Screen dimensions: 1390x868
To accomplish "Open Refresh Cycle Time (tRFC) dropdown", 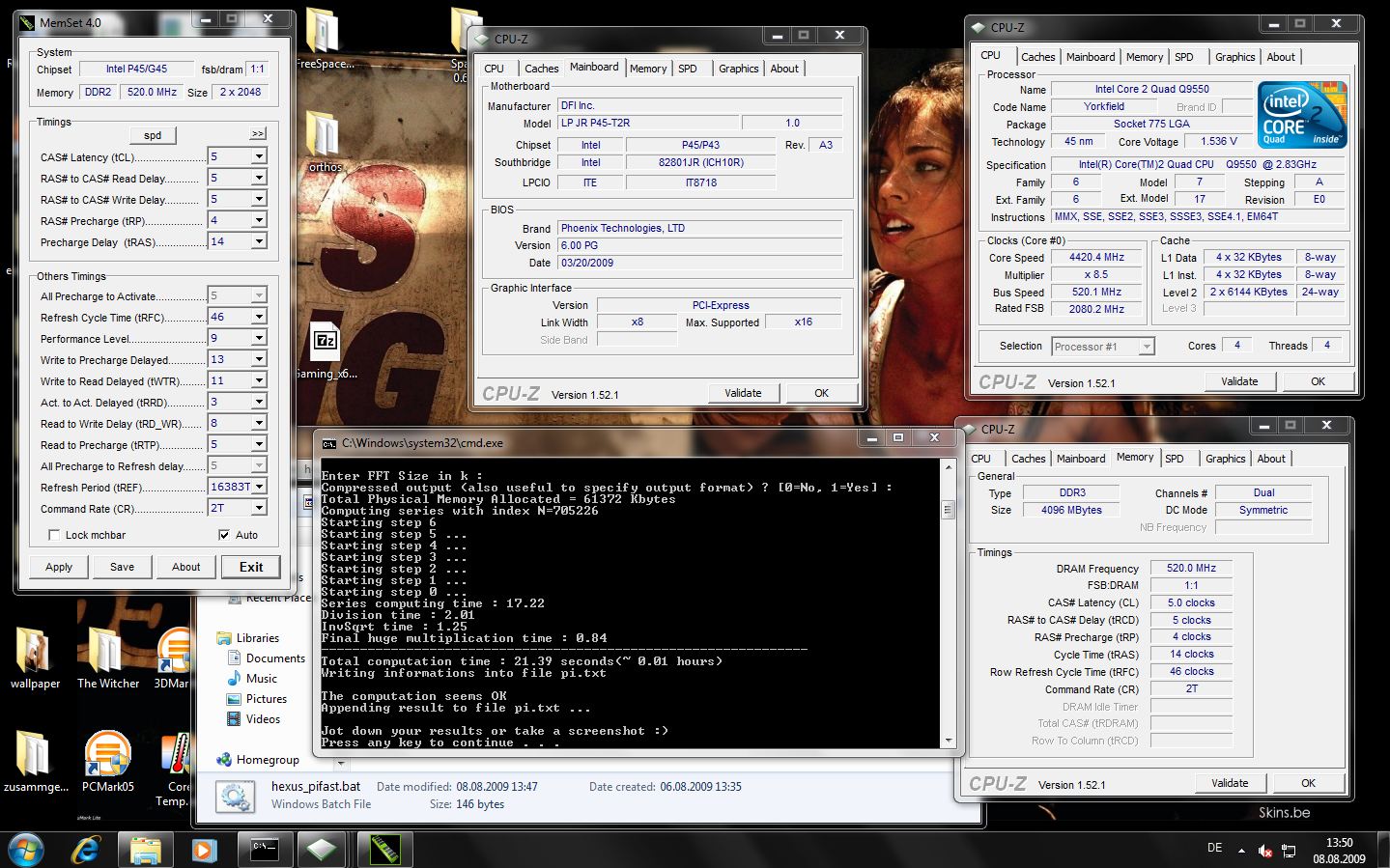I will 259,317.
